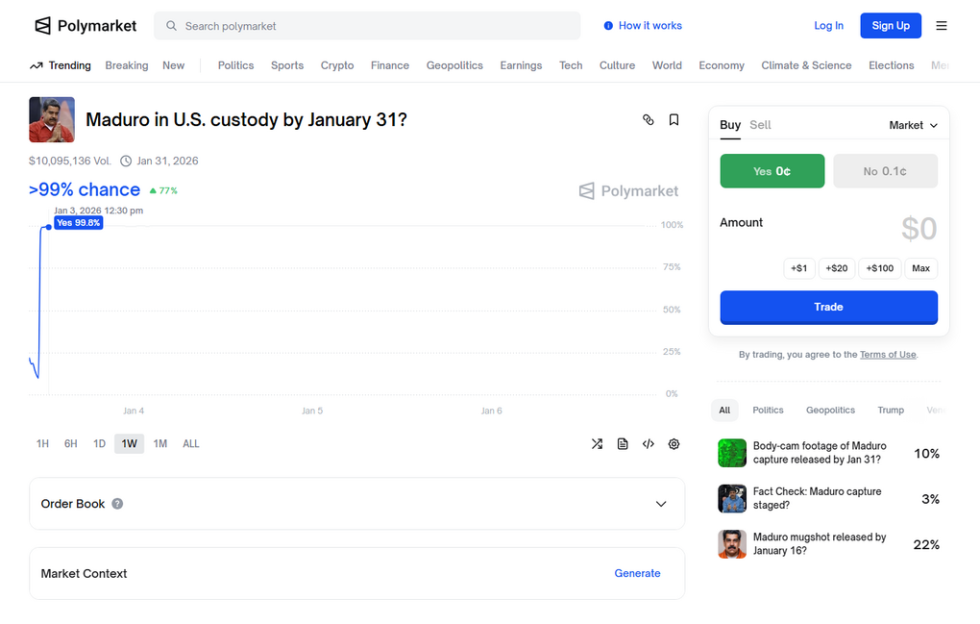The image size is (980, 624).
Task: Set chart range to ALL
Action: coord(191,443)
